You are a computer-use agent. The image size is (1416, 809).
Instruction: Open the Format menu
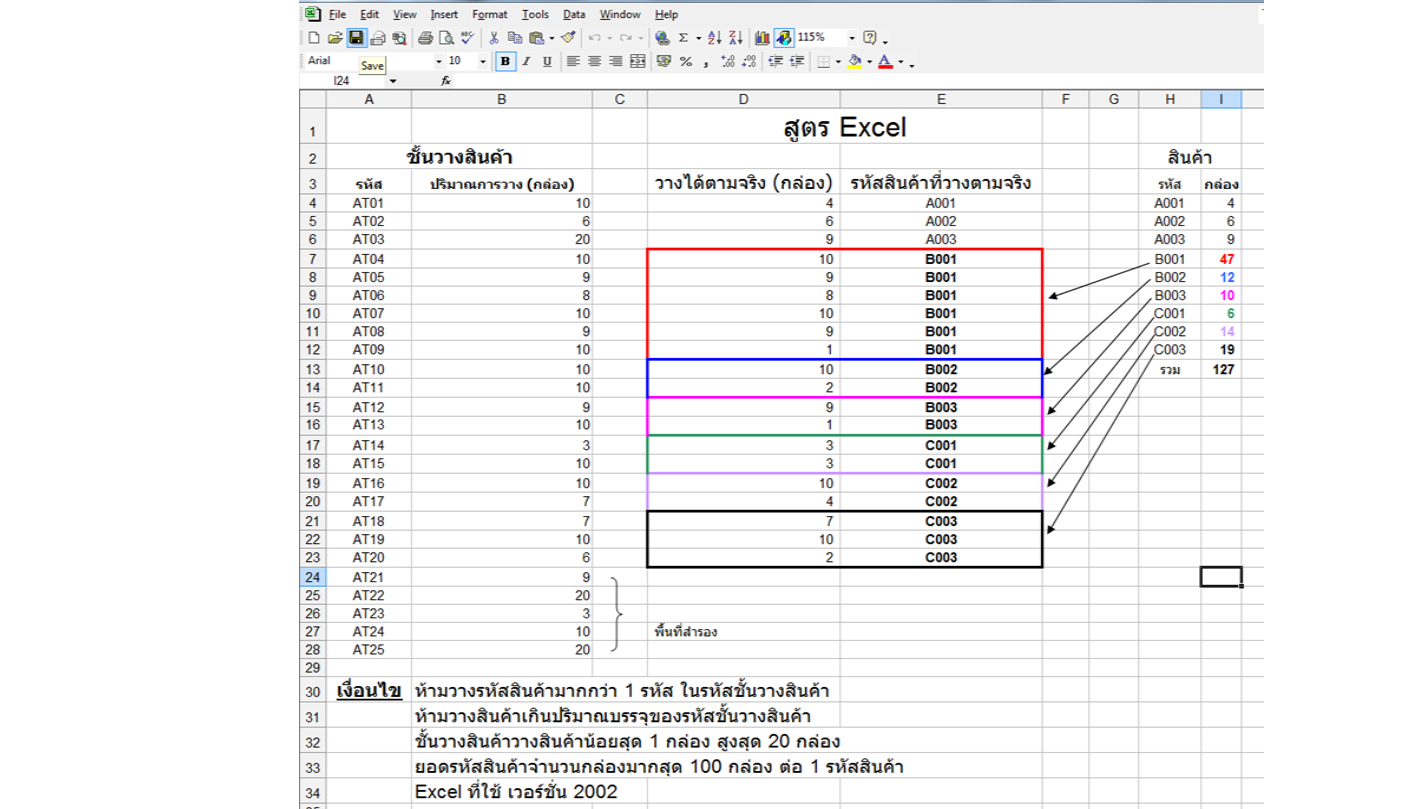tap(489, 14)
